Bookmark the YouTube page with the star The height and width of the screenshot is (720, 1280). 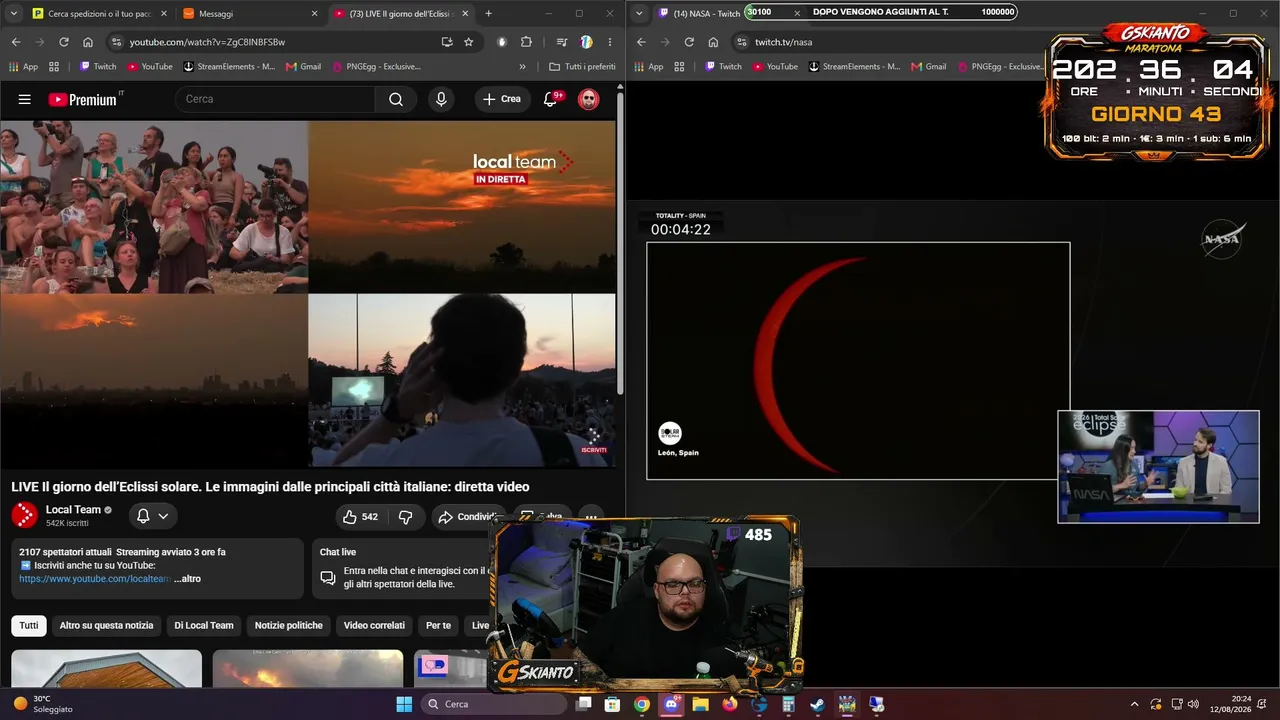(x=469, y=42)
